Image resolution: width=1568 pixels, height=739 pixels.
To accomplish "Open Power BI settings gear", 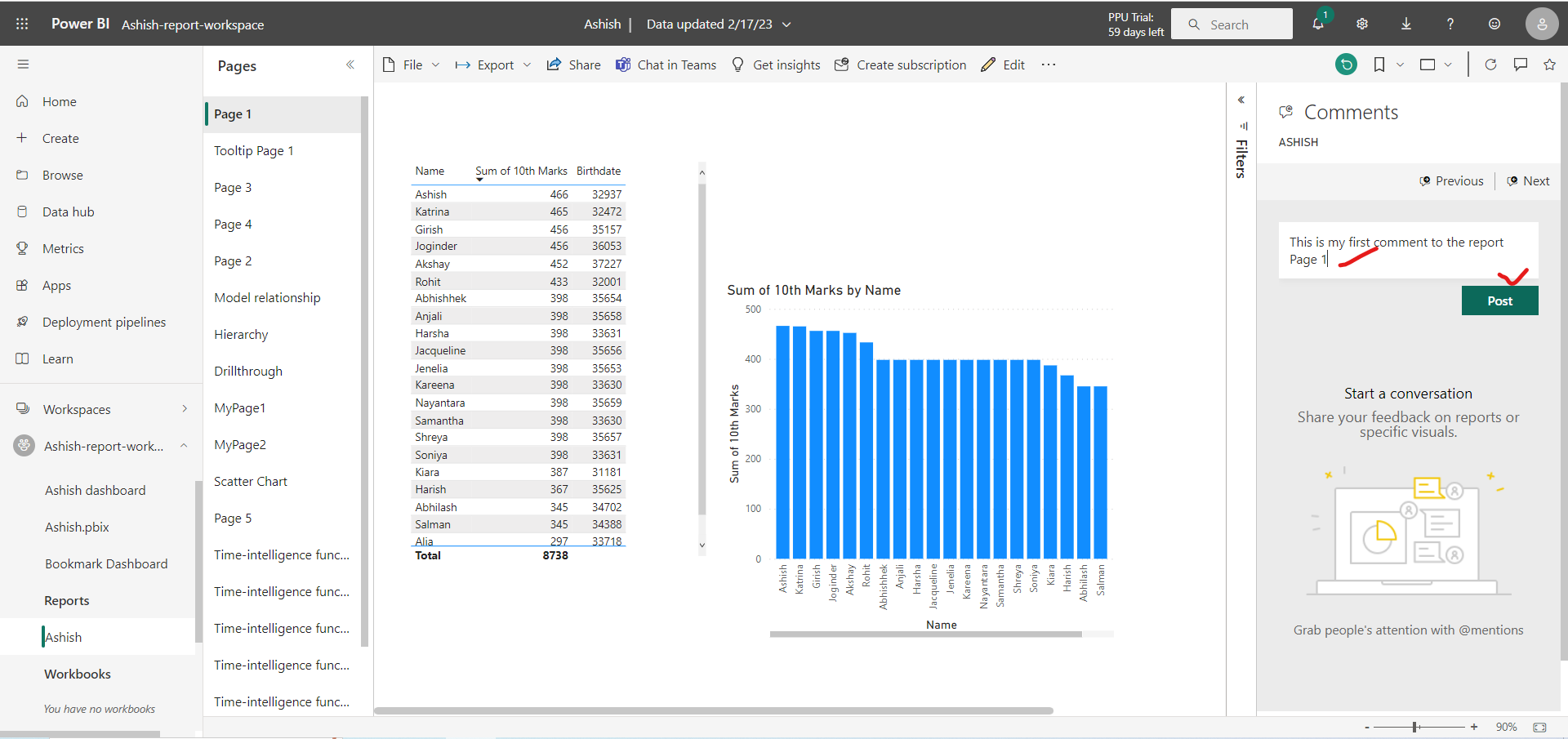I will 1361,24.
